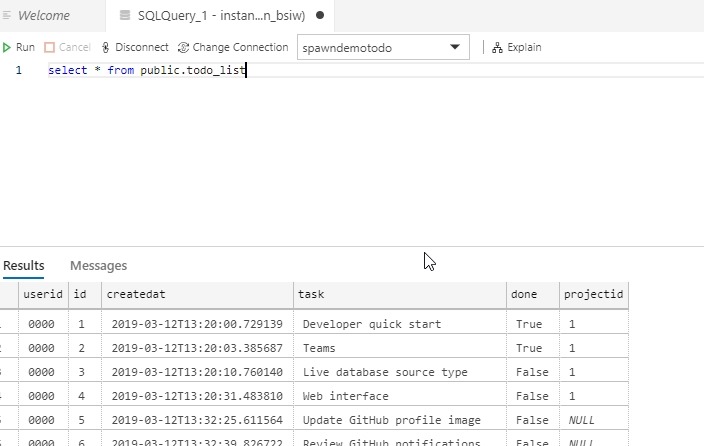Image resolution: width=704 pixels, height=446 pixels.
Task: Click the green Run play icon
Action: 7,47
